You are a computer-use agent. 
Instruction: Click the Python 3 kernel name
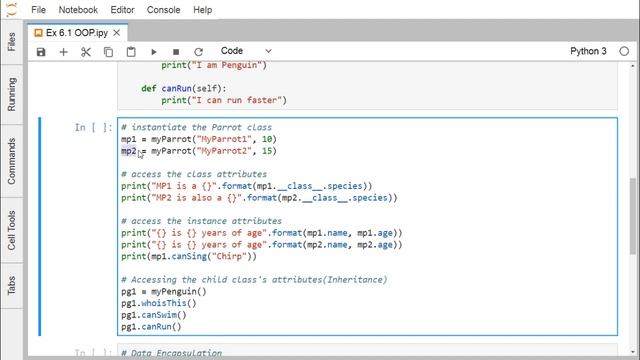588,51
